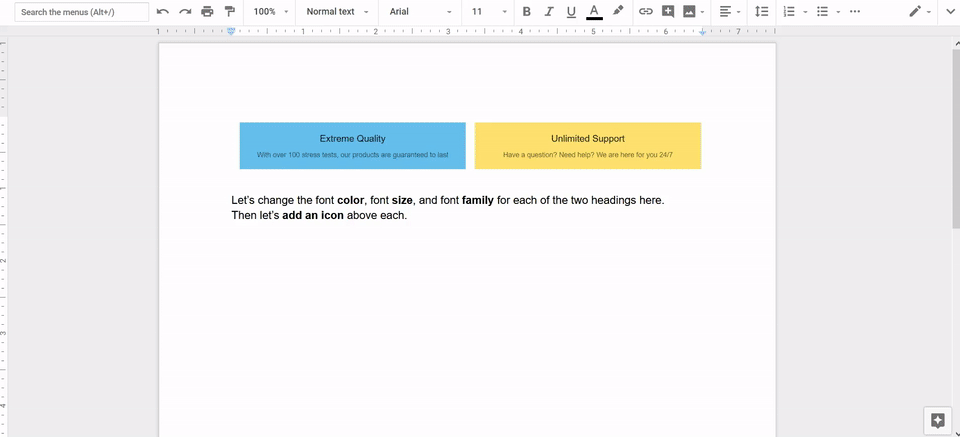This screenshot has width=960, height=437.
Task: Expand the Normal text style dropdown
Action: point(337,12)
